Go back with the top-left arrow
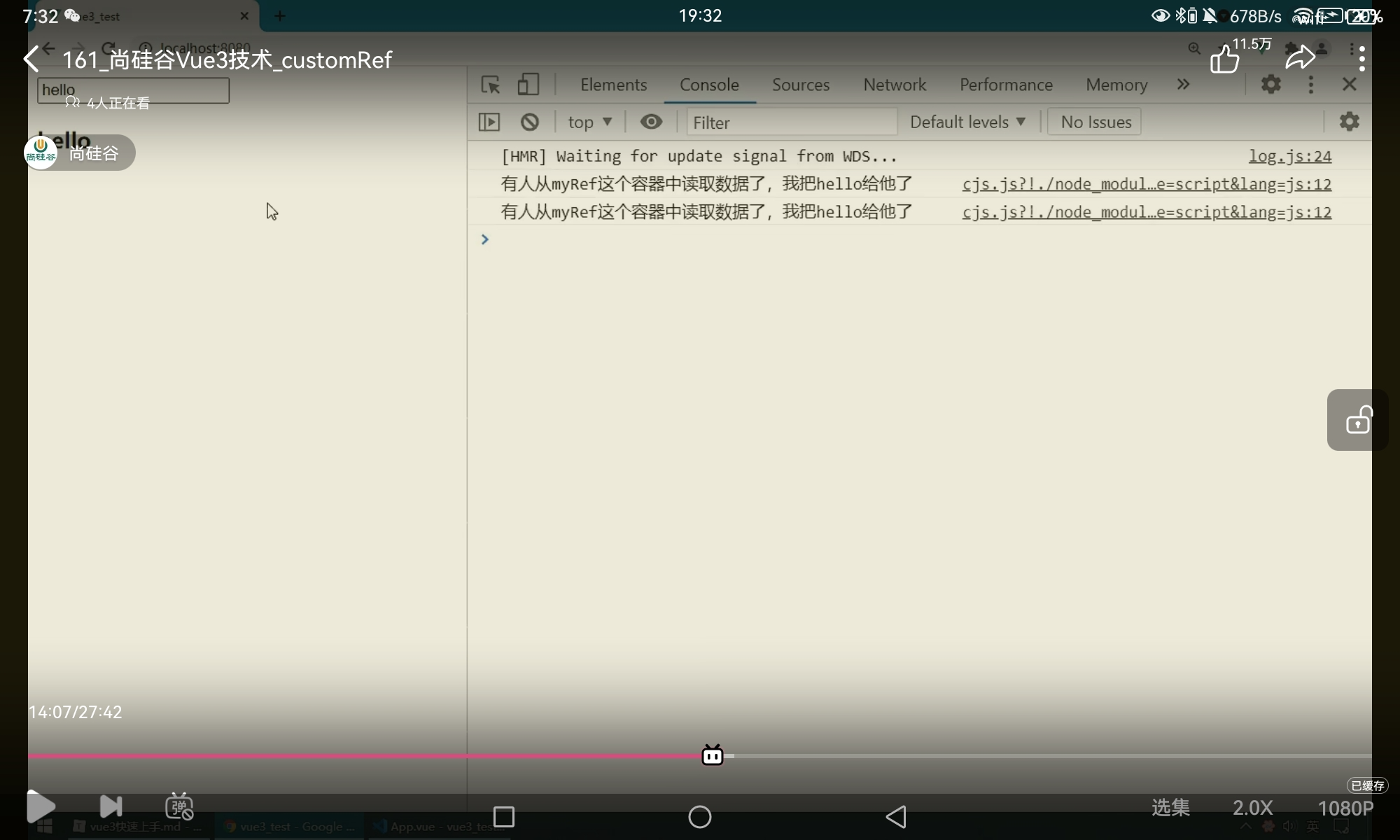The height and width of the screenshot is (840, 1400). pyautogui.click(x=31, y=59)
